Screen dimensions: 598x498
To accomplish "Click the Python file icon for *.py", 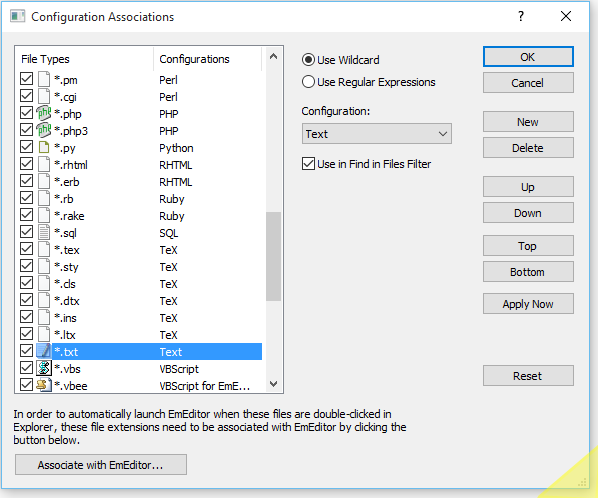I will (44, 147).
